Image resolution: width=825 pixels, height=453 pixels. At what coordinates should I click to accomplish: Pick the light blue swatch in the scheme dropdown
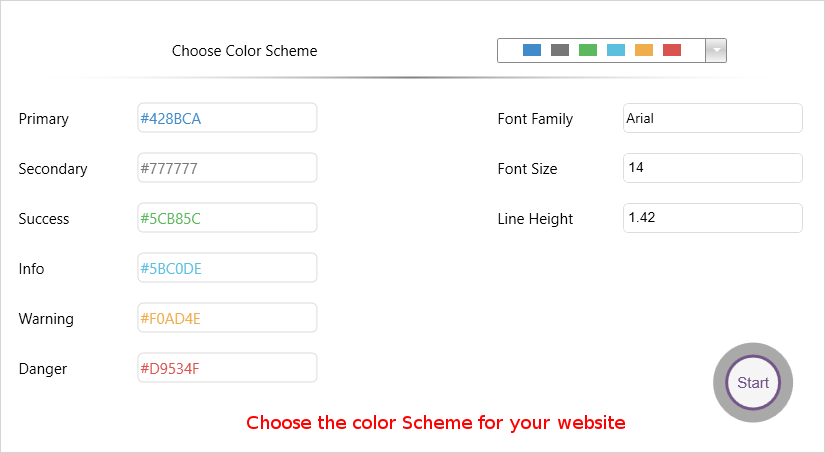[616, 50]
